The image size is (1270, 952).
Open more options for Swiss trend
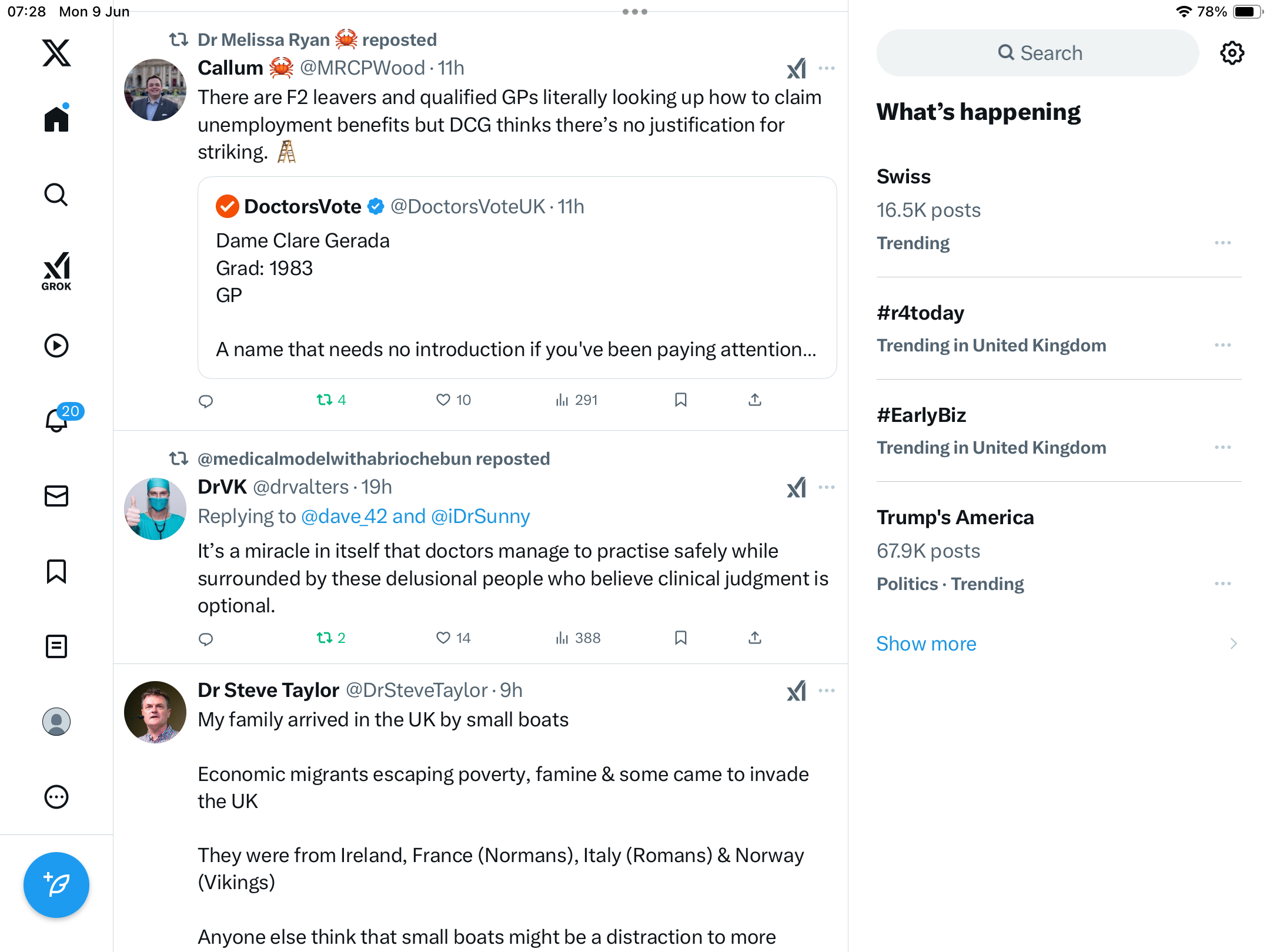point(1223,243)
